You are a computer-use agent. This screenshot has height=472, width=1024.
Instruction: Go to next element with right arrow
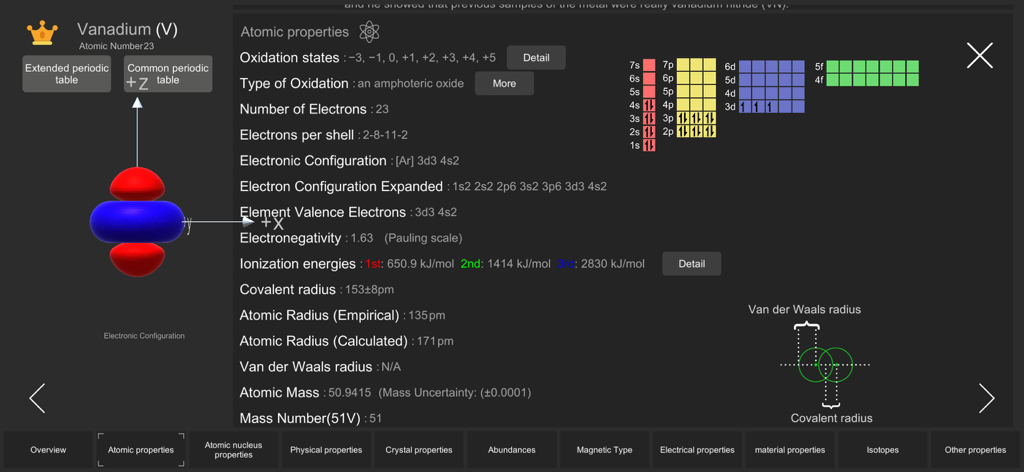click(x=987, y=398)
